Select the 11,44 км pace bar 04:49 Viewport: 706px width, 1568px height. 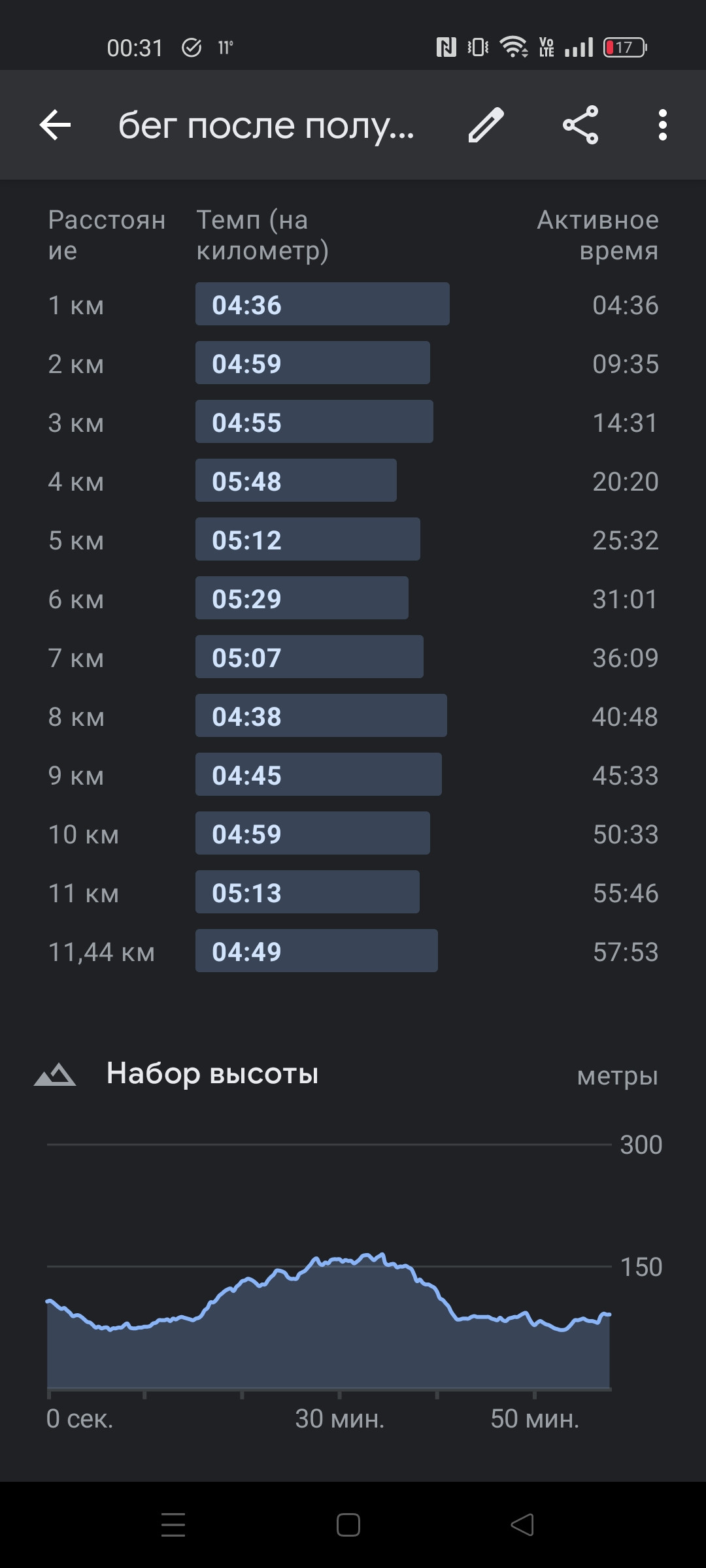coord(316,951)
